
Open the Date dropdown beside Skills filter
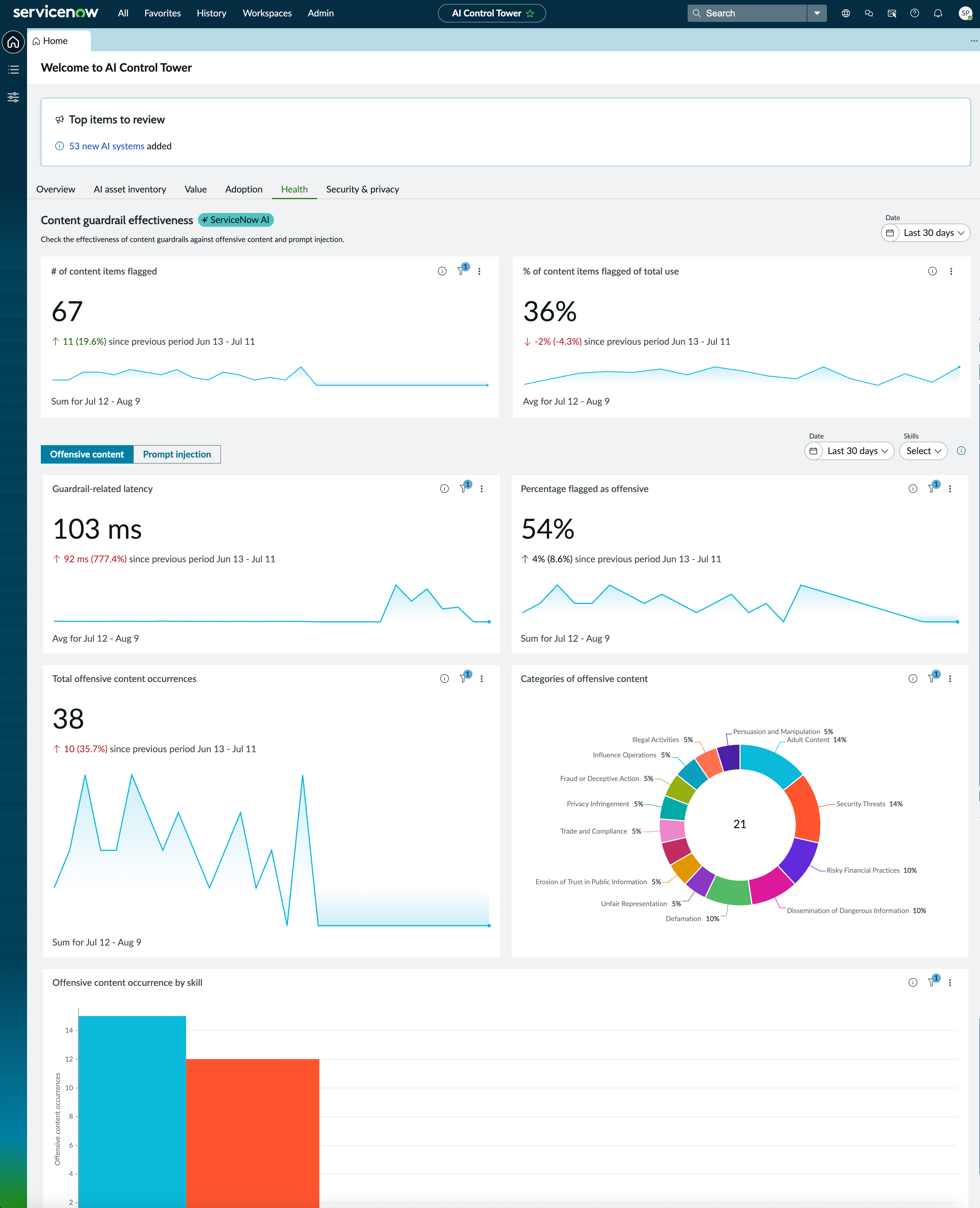849,450
